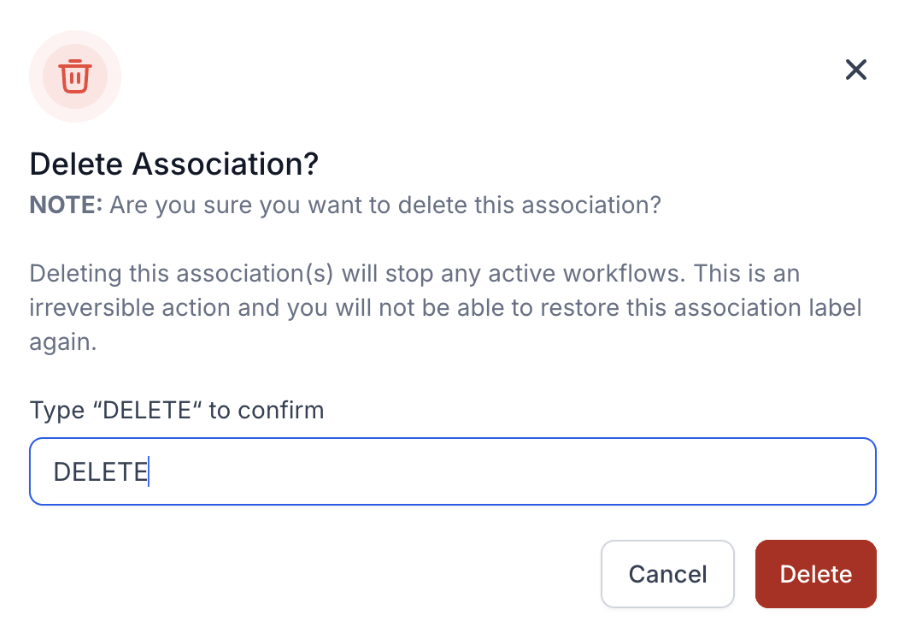Click the "Delete Association?" heading
Image resolution: width=904 pixels, height=640 pixels.
[173, 163]
